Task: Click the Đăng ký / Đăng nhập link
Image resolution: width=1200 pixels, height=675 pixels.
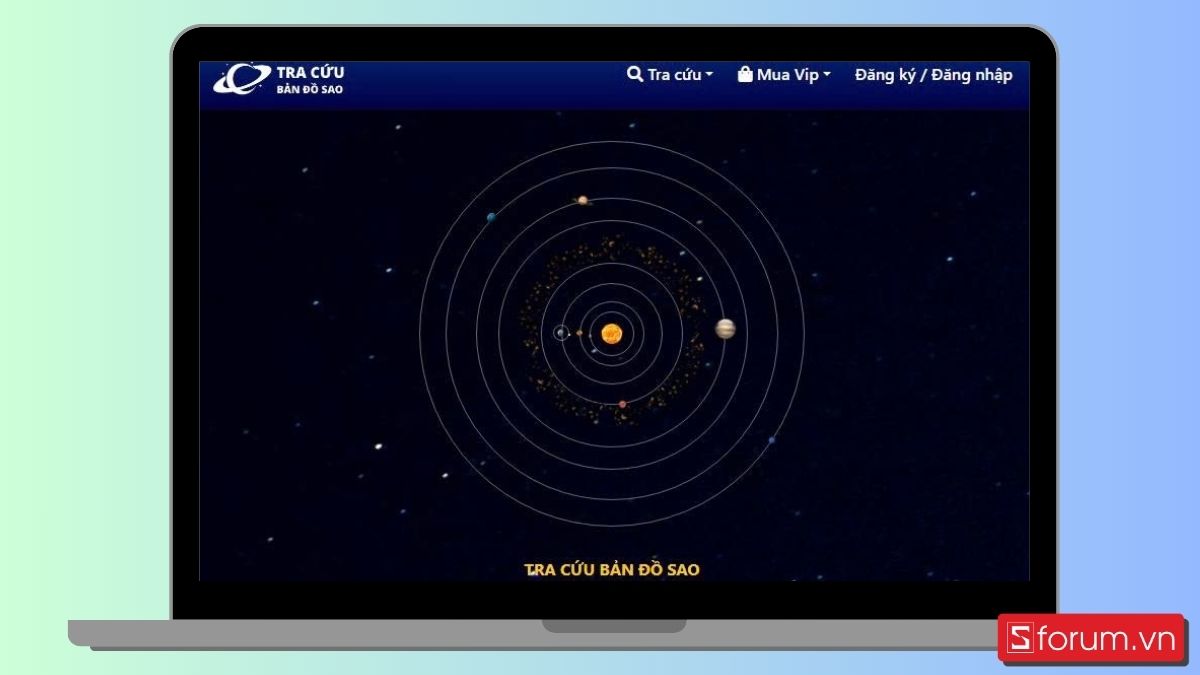Action: pos(934,74)
